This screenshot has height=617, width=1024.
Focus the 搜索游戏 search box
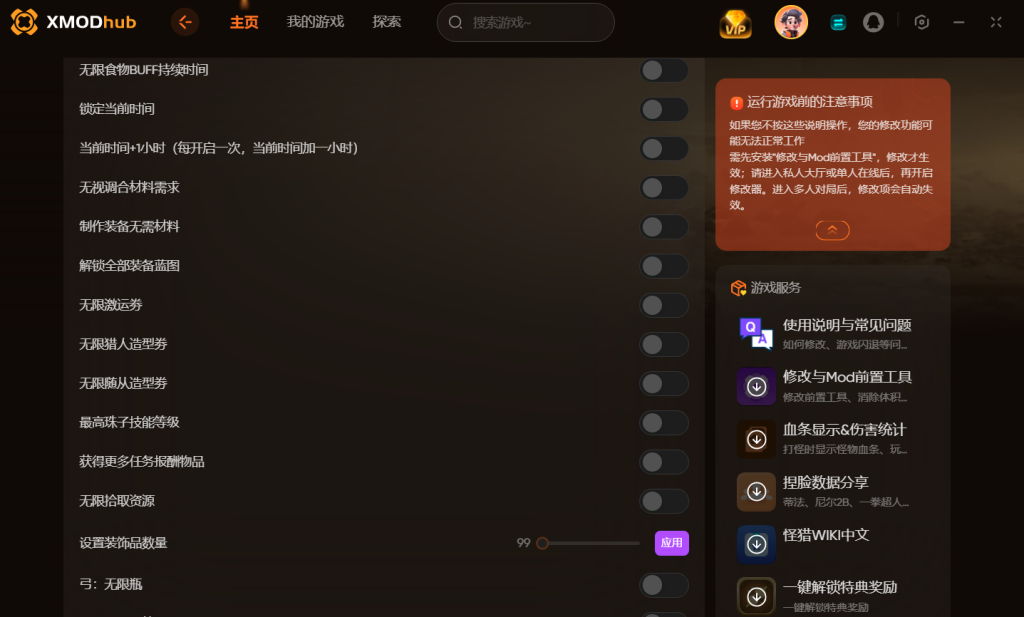point(526,23)
